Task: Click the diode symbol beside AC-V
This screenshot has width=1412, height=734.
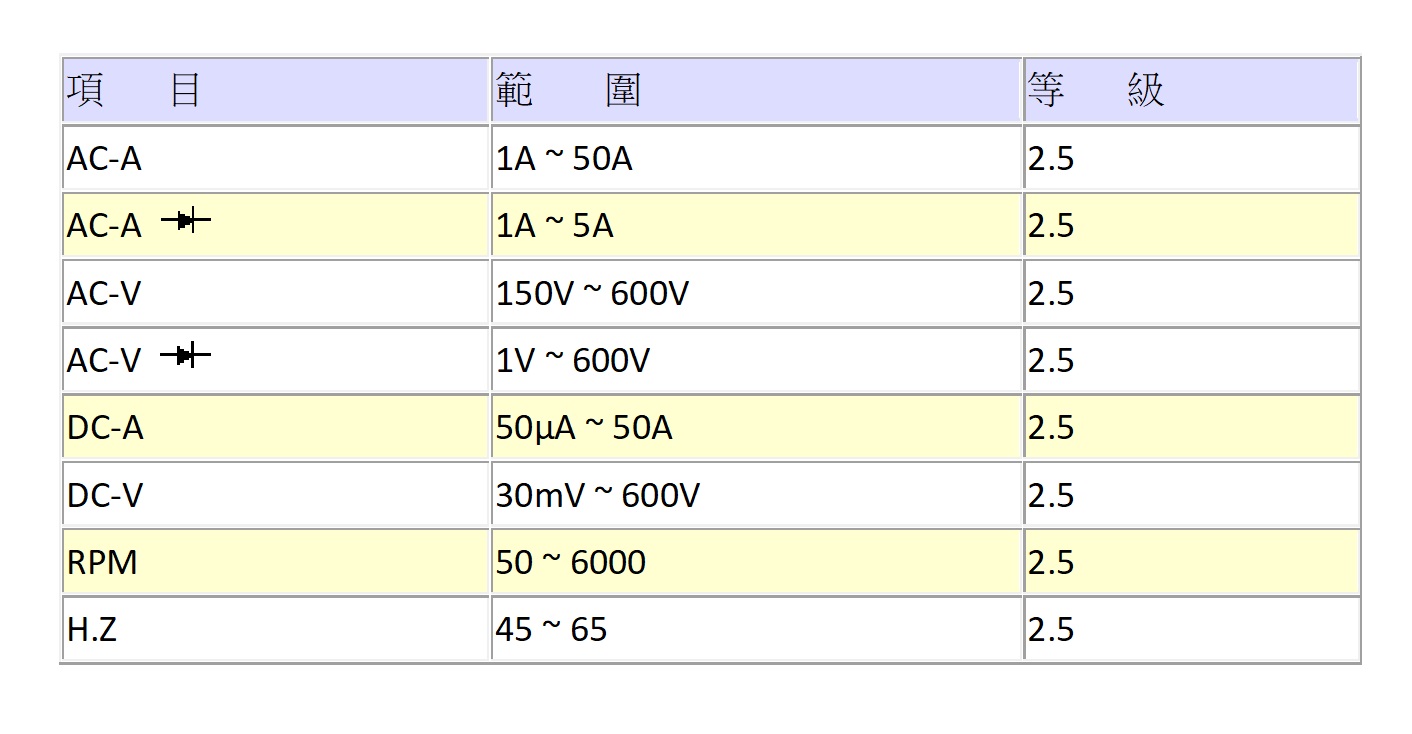Action: click(185, 354)
